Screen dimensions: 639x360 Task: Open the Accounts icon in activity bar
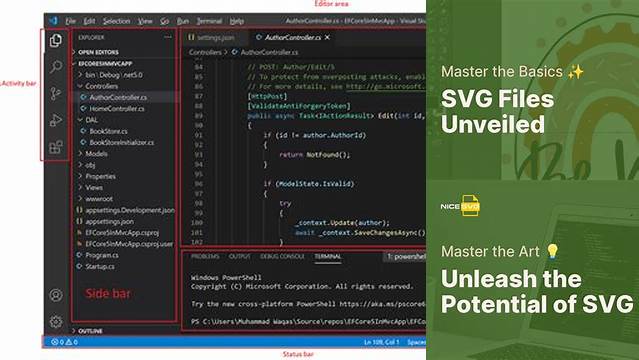pos(56,295)
